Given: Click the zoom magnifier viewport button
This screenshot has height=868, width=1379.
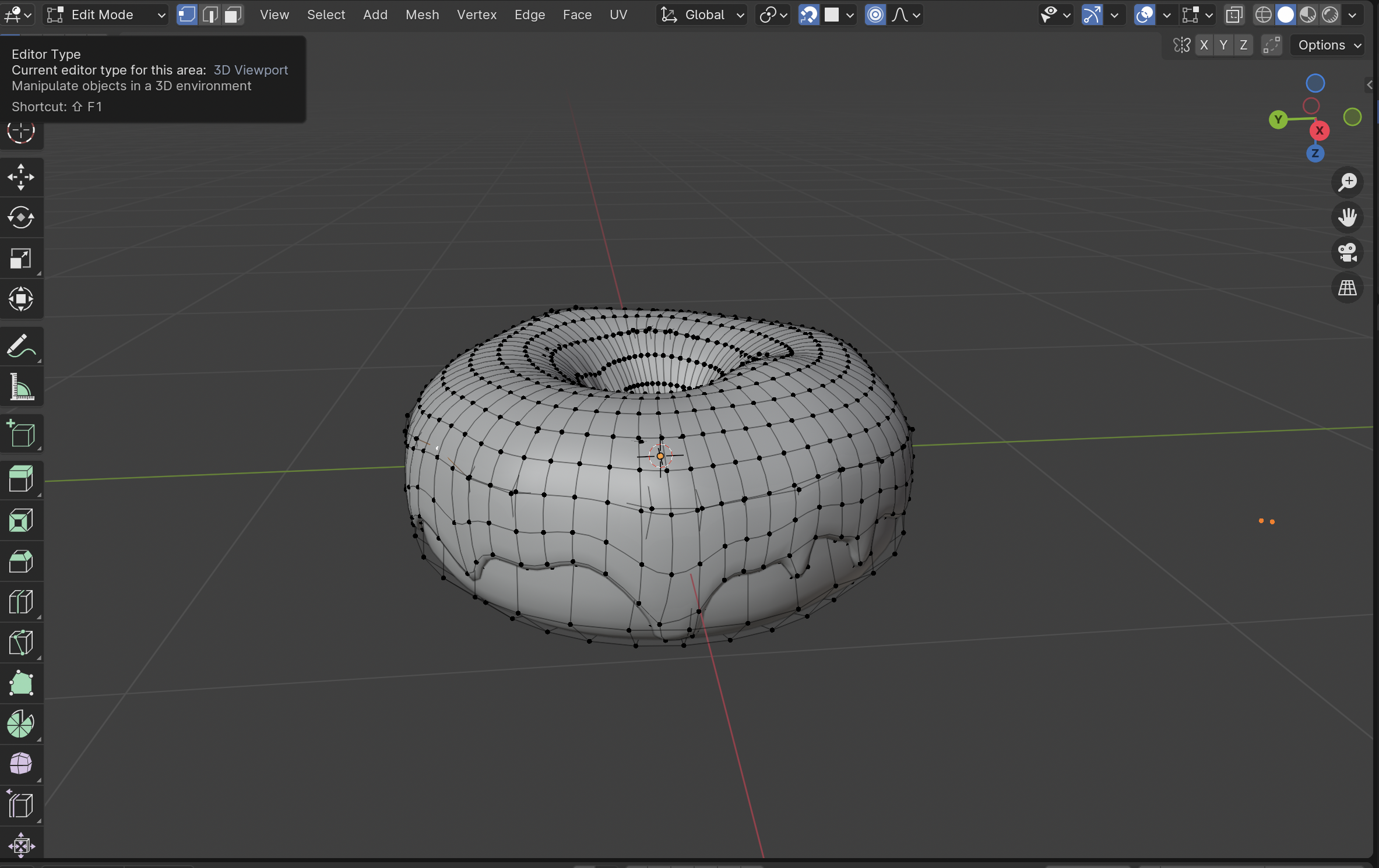Looking at the screenshot, I should [x=1348, y=182].
